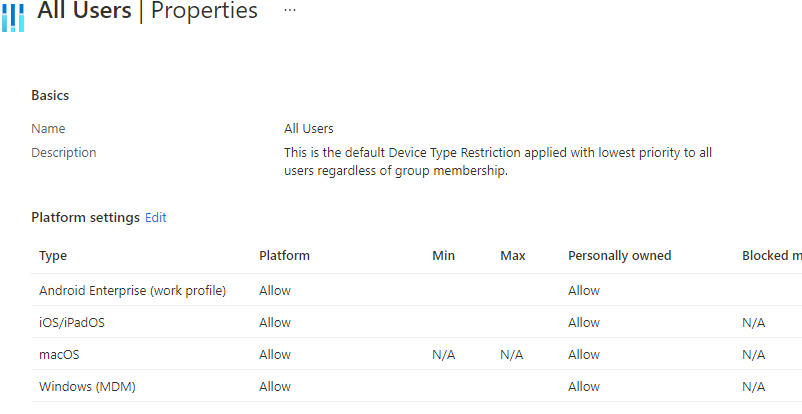Click the Type column header
The image size is (802, 414).
click(53, 256)
